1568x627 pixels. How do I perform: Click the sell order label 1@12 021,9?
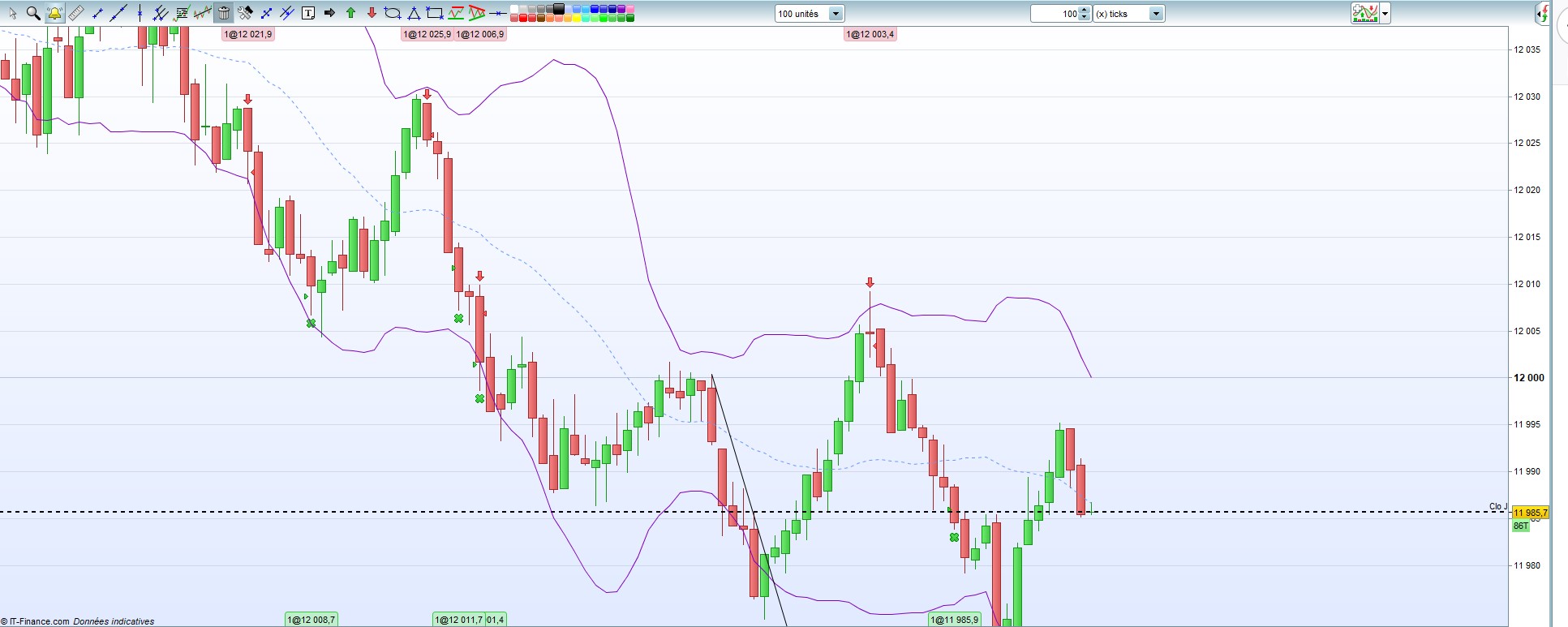pos(248,34)
